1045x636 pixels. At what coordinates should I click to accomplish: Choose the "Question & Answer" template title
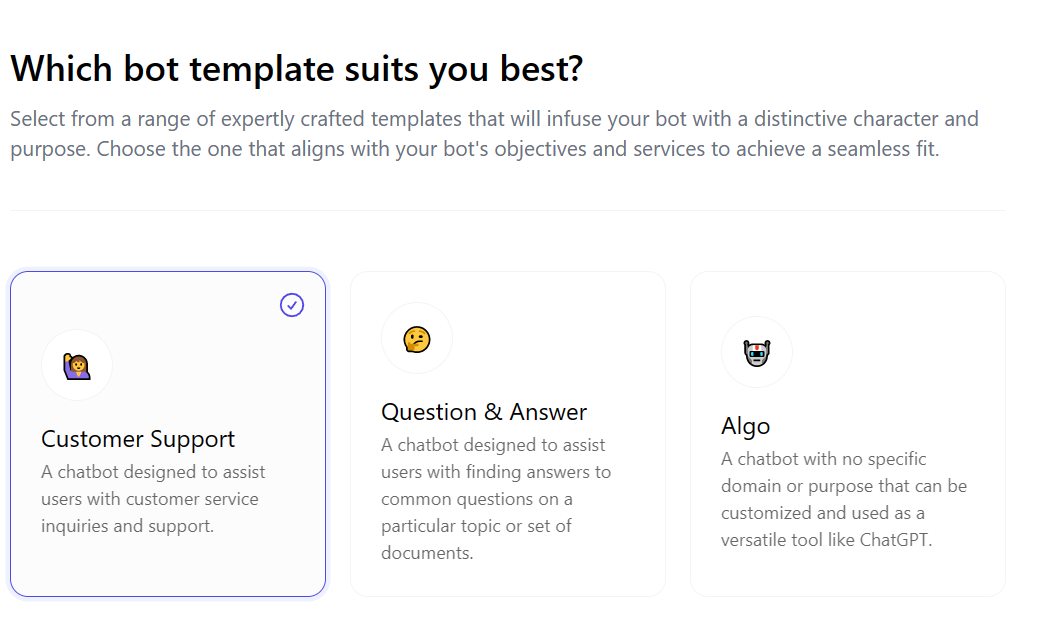pyautogui.click(x=484, y=412)
